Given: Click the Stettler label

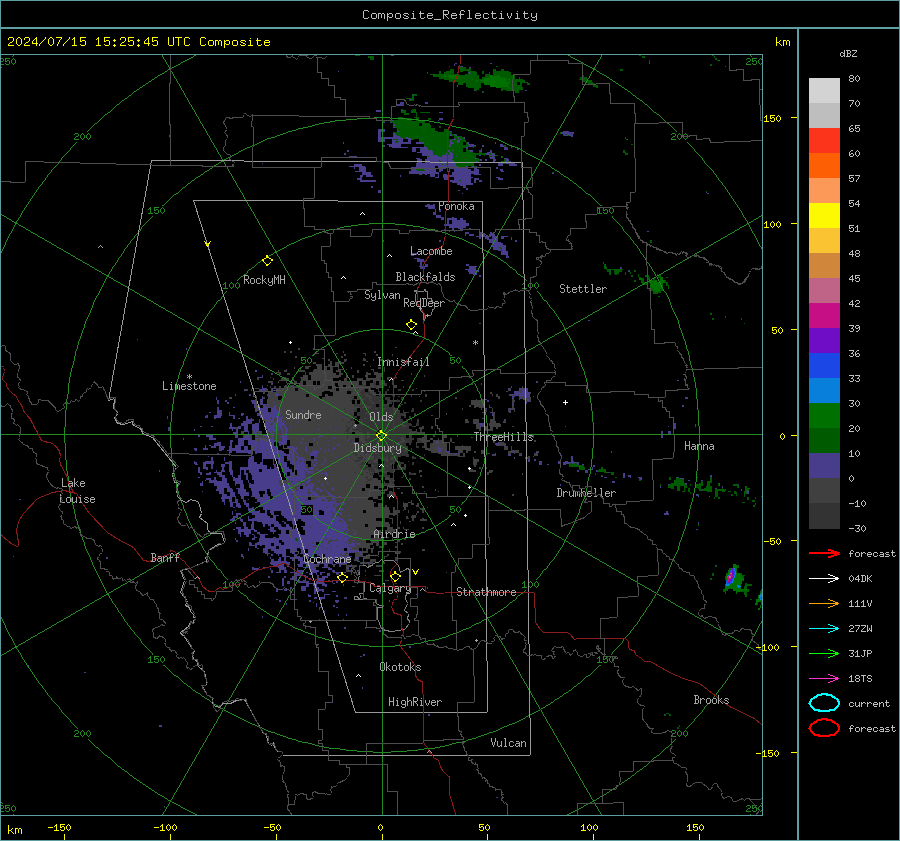Looking at the screenshot, I should tap(583, 289).
